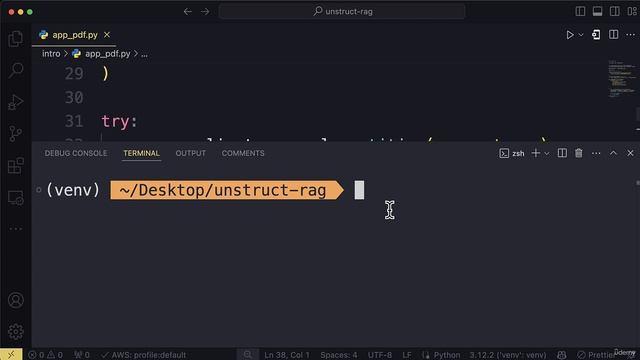The width and height of the screenshot is (640, 360).
Task: Open the Customize Layout icon
Action: coord(632,11)
